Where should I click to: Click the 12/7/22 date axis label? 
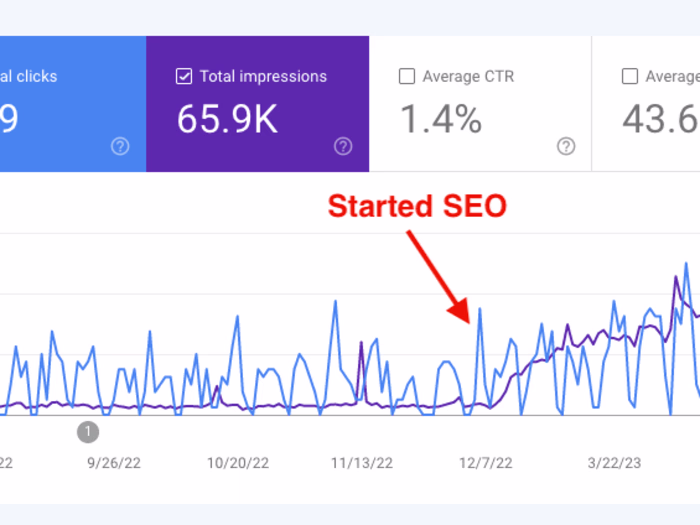[x=485, y=463]
